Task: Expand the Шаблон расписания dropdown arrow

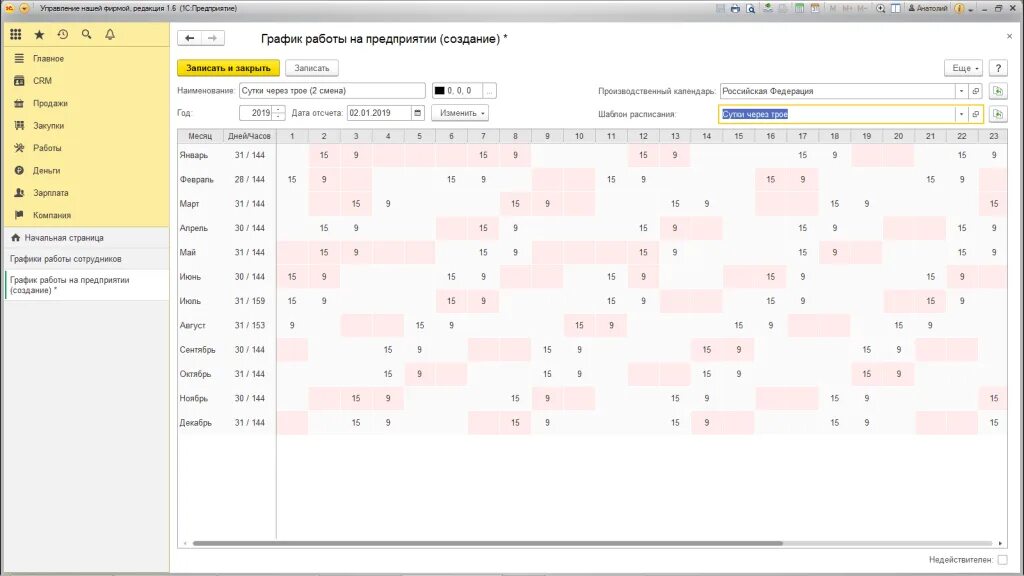Action: pyautogui.click(x=961, y=114)
